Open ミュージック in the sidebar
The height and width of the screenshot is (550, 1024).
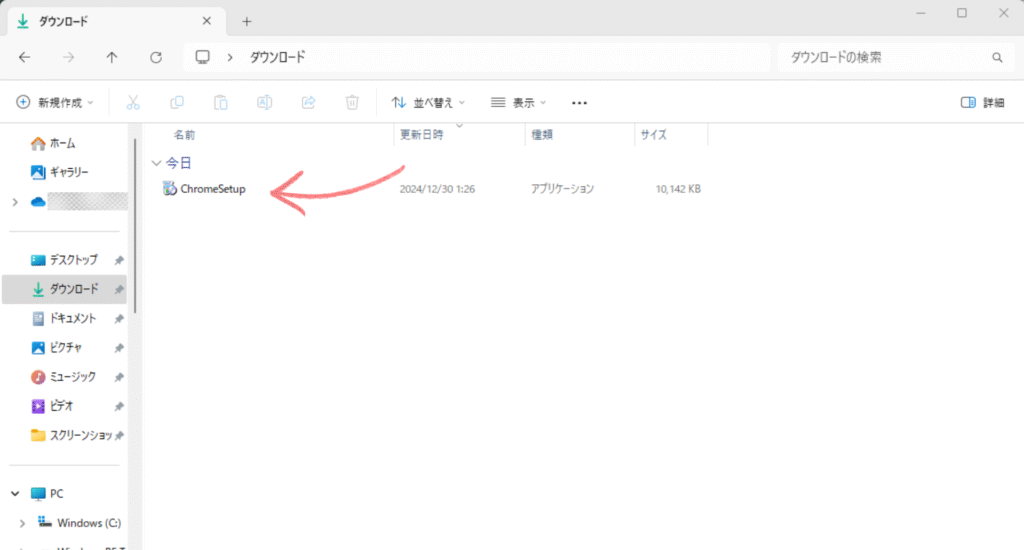pos(64,377)
